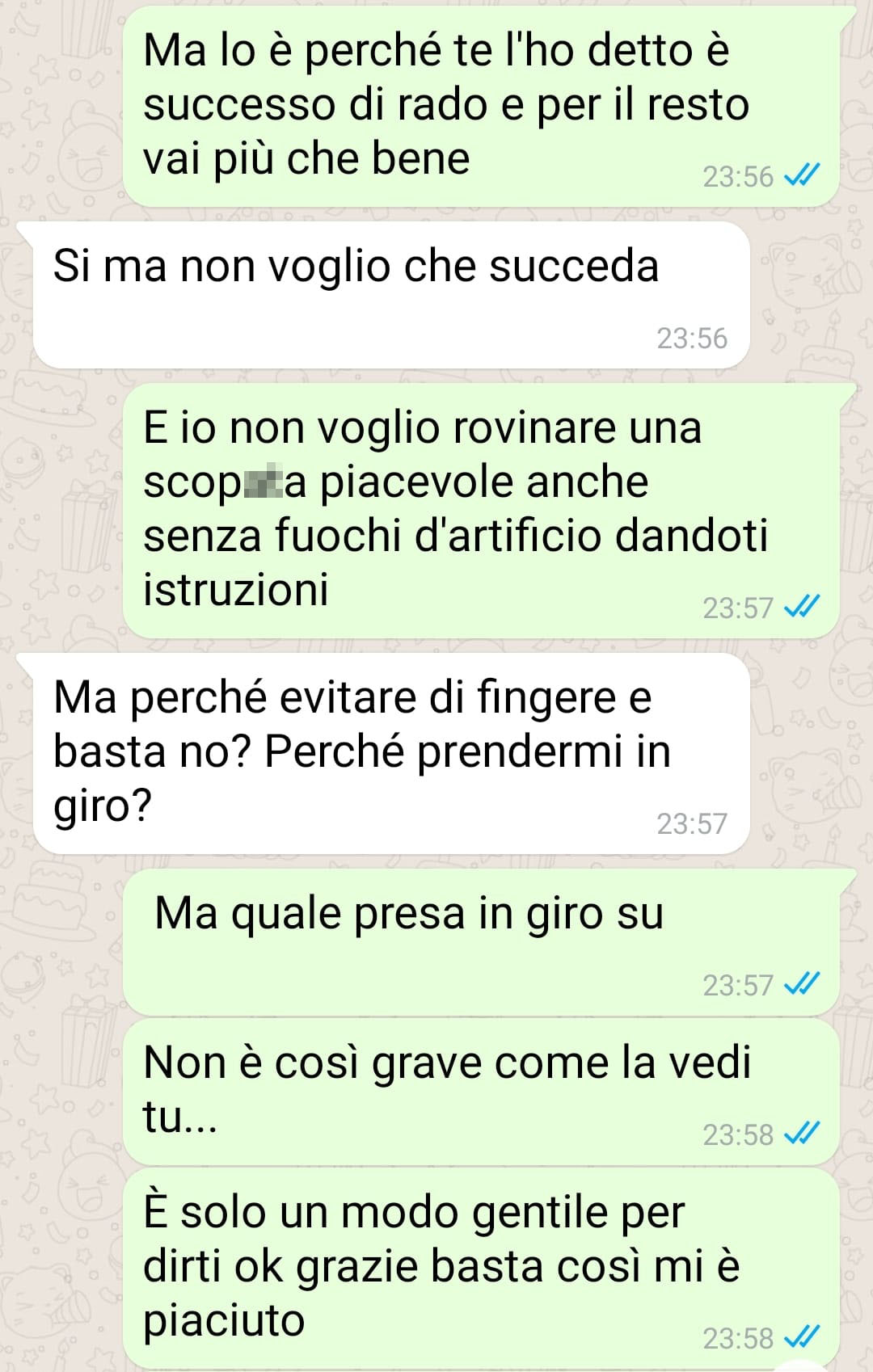
Task: Tap the 'È solo un modo gentile' bubble
Action: 480,1268
